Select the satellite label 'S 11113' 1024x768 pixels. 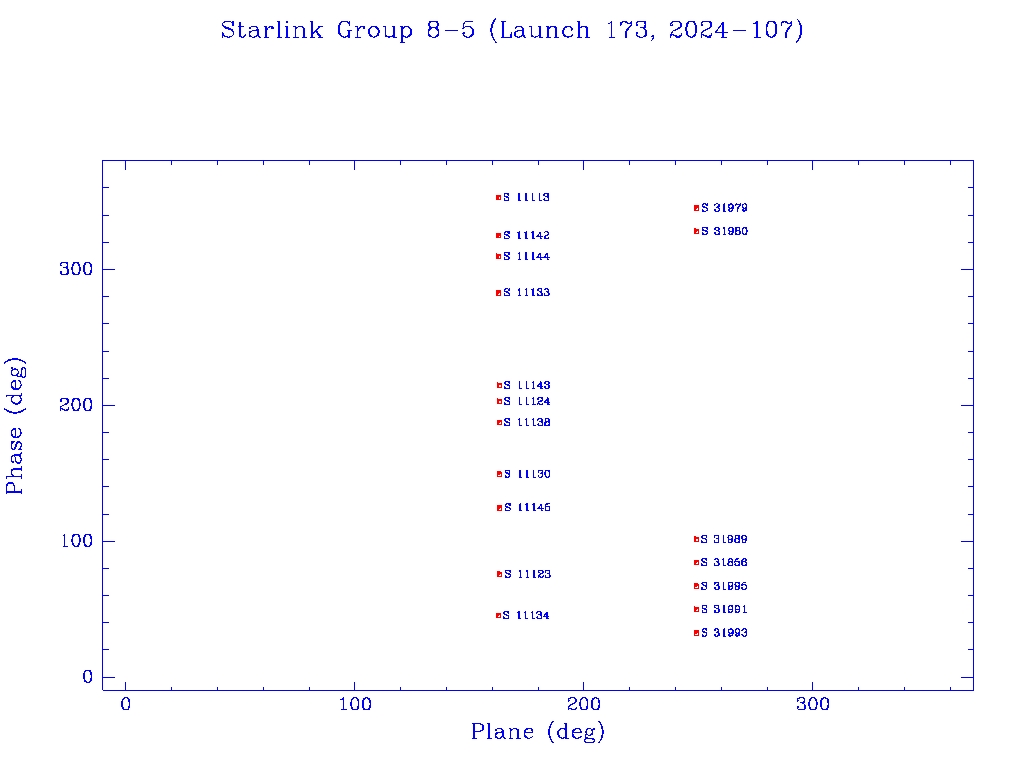click(526, 197)
